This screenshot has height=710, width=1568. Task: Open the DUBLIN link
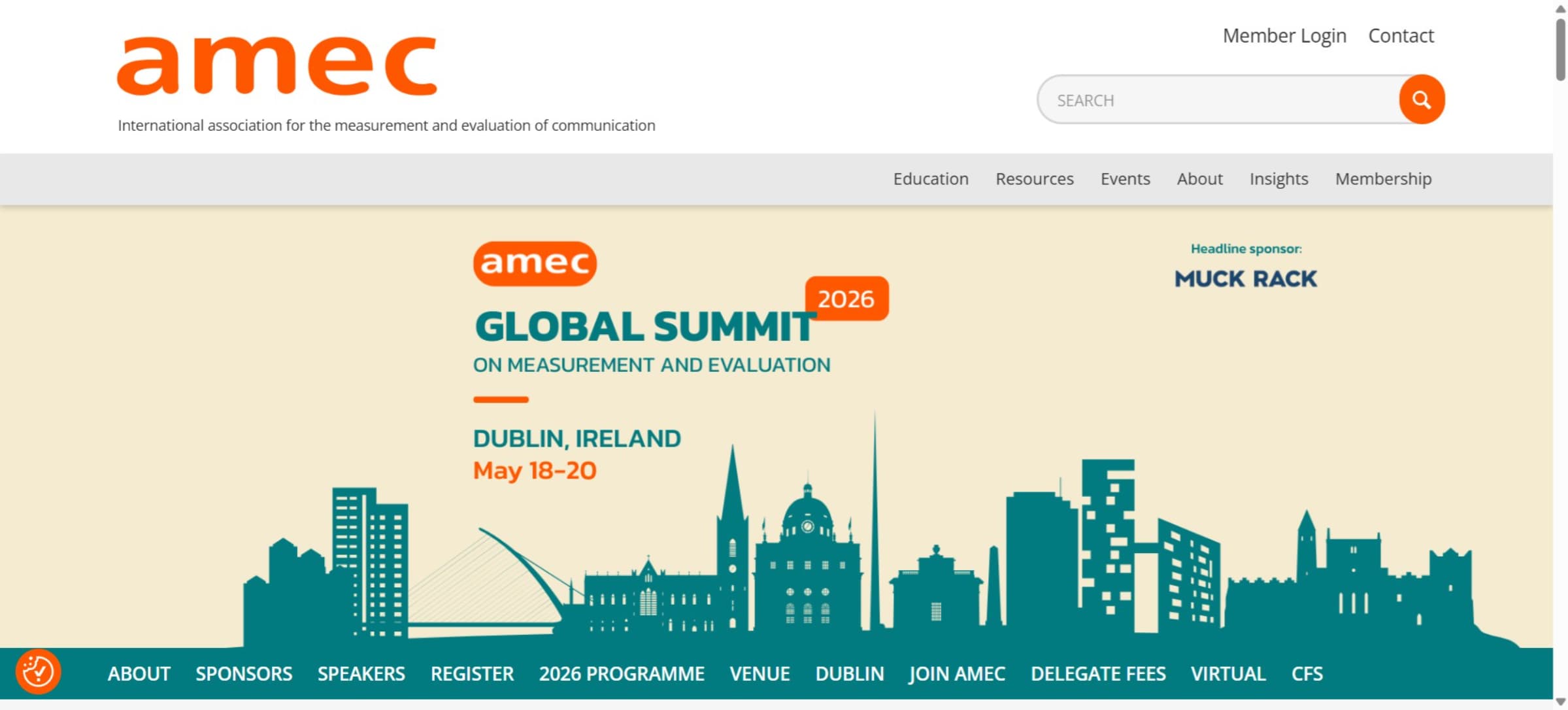point(850,674)
